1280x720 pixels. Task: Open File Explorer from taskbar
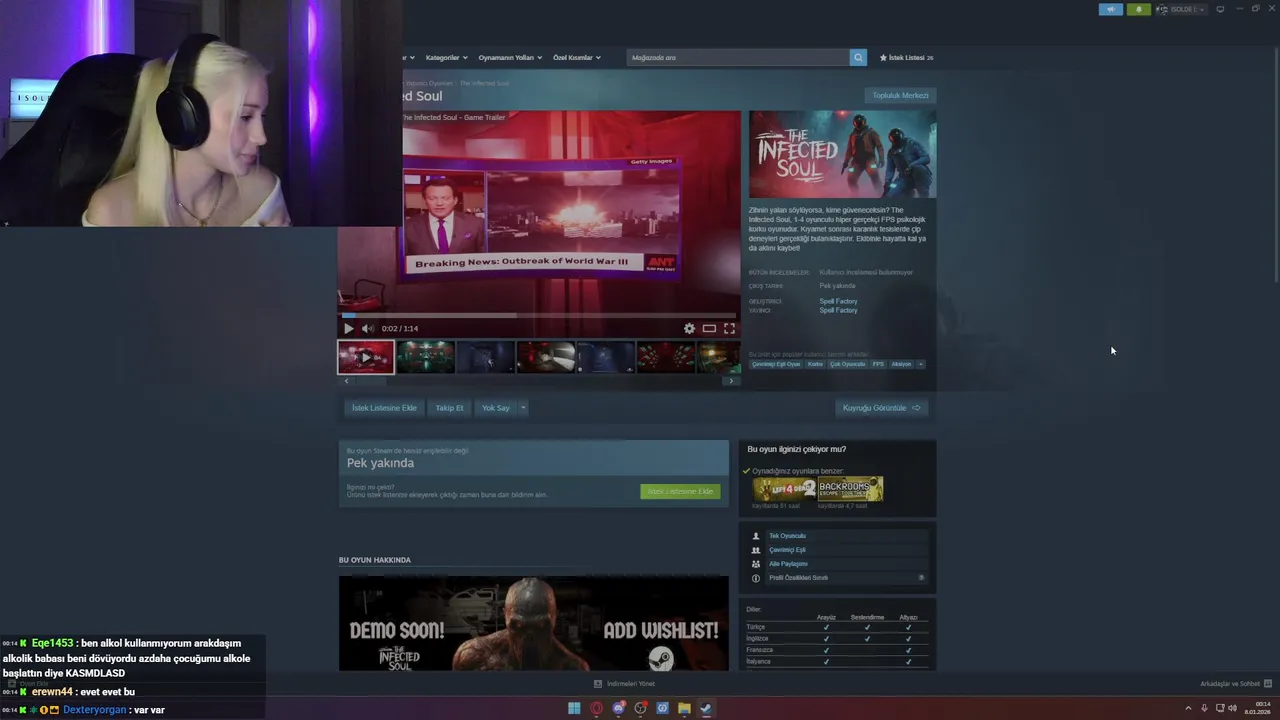click(x=684, y=708)
